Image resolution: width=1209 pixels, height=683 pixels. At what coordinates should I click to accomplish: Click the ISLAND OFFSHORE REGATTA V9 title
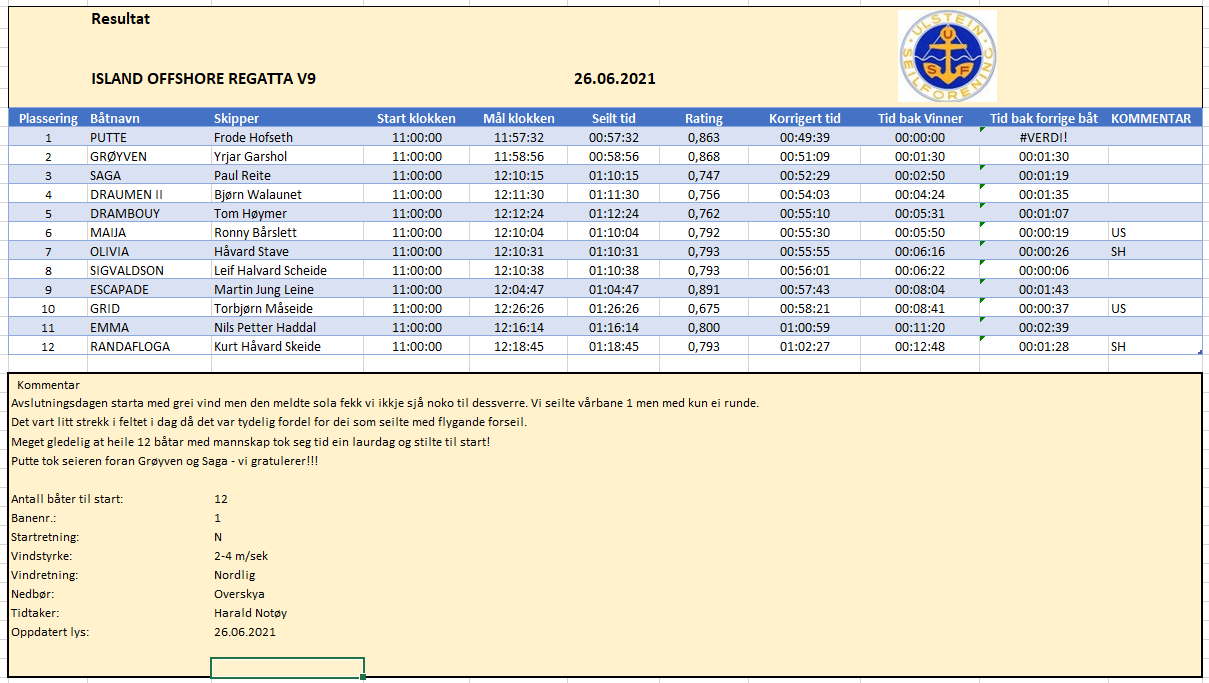[203, 79]
